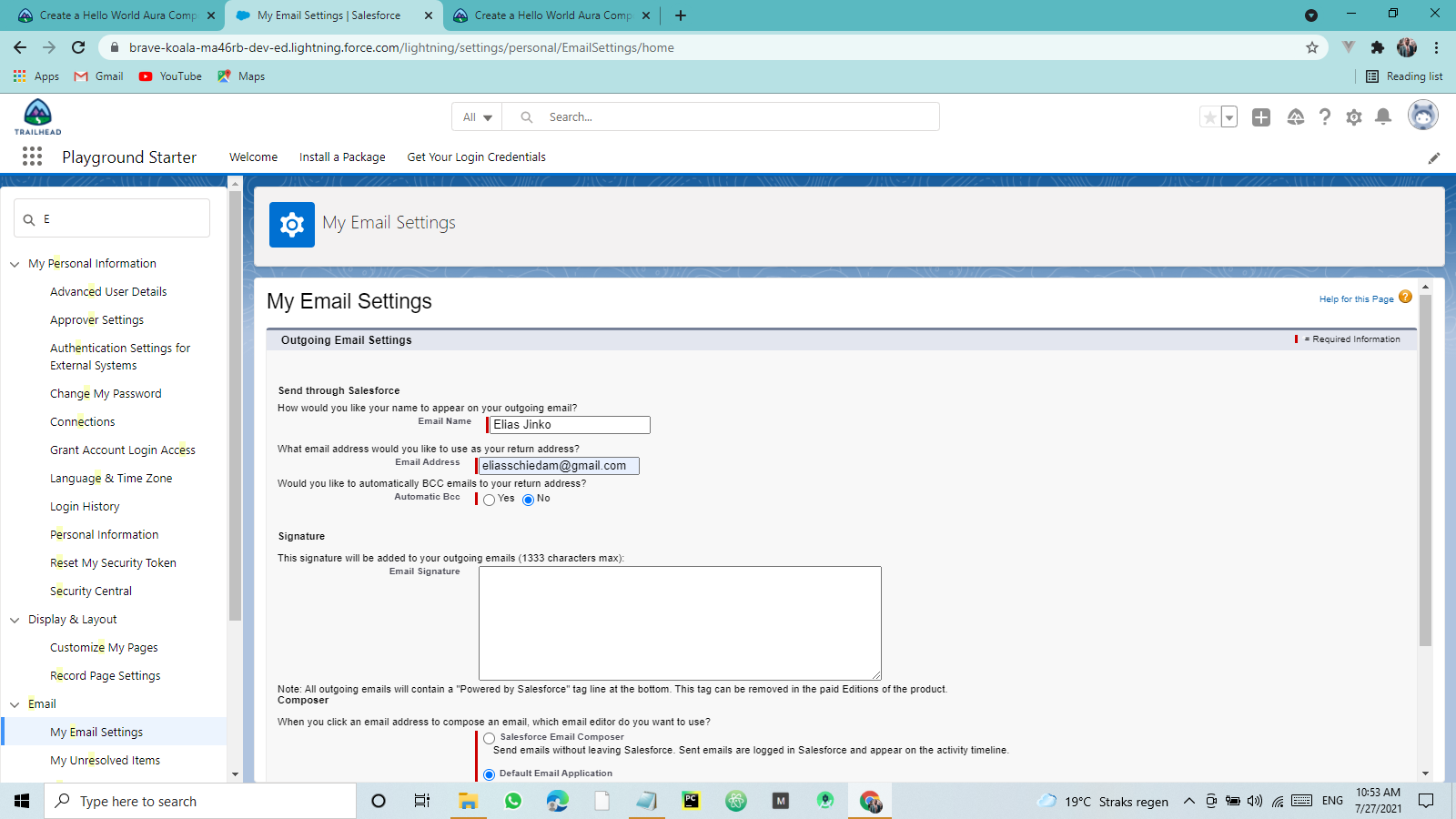The width and height of the screenshot is (1456, 819).
Task: Select No for Automatic Bcc
Action: 528,500
